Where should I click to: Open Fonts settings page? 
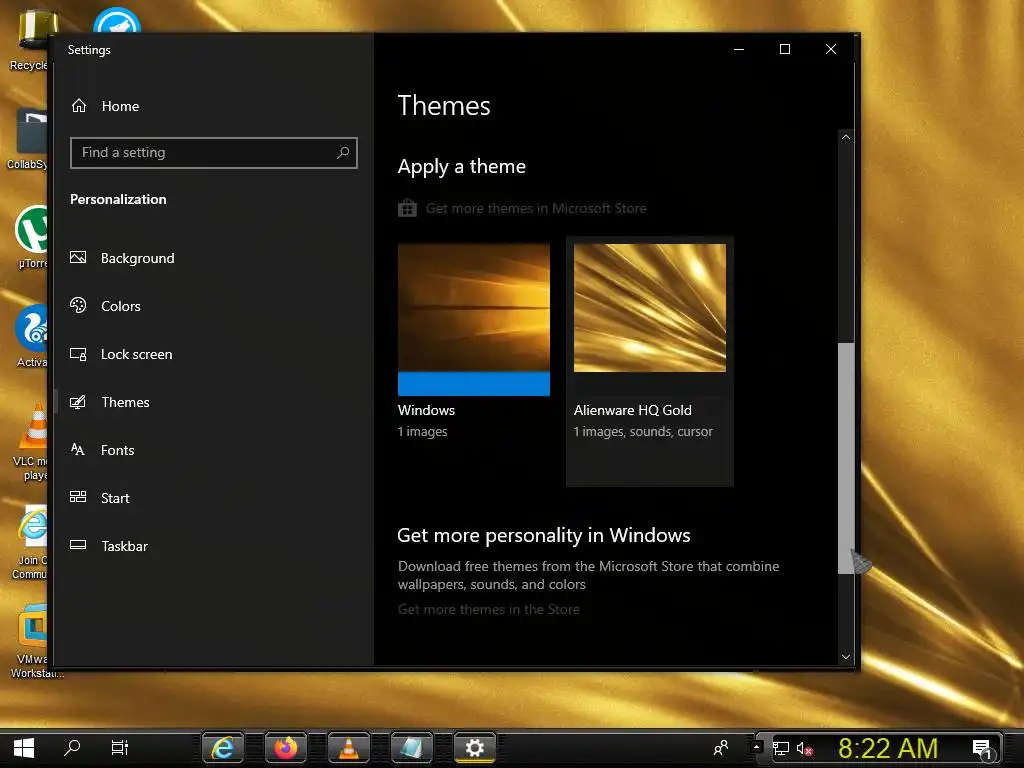(x=102, y=450)
